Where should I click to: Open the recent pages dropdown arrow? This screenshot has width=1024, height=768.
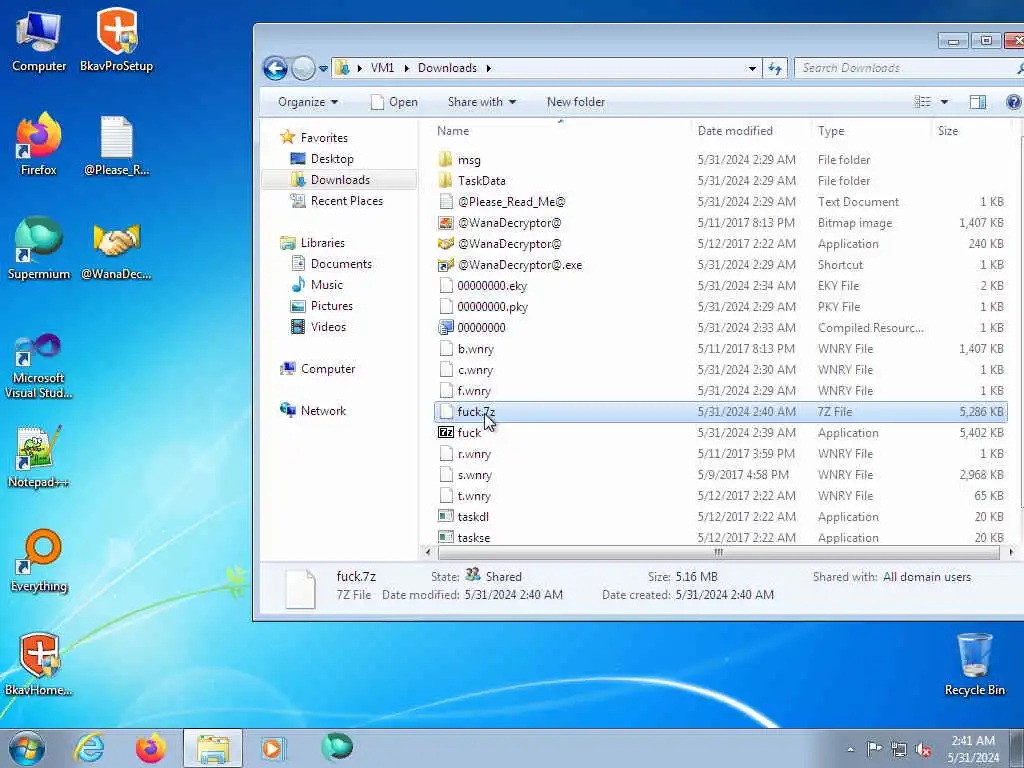[323, 68]
